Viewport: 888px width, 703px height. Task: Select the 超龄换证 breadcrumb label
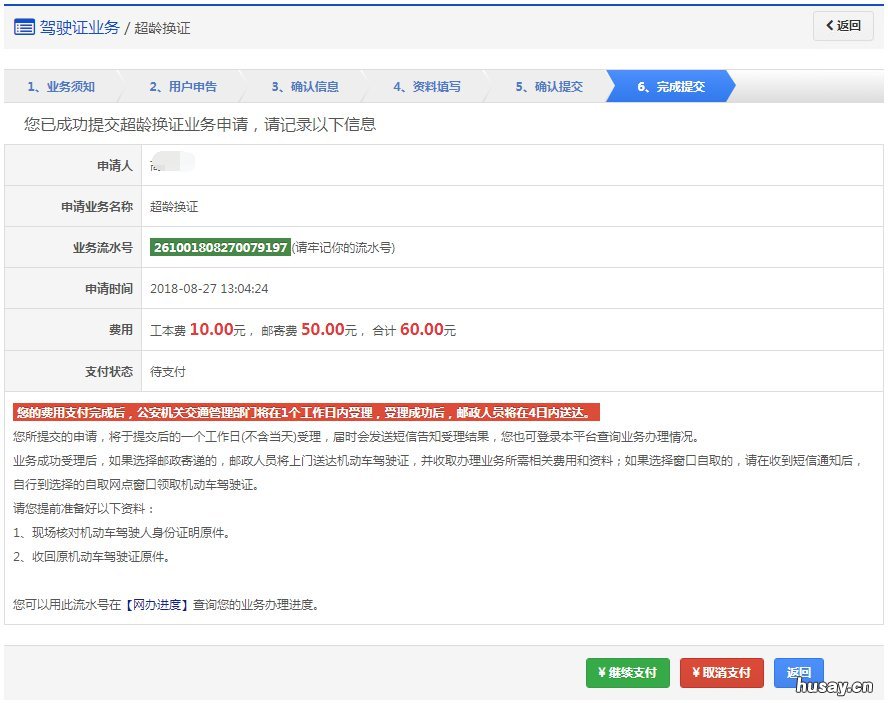pos(162,27)
